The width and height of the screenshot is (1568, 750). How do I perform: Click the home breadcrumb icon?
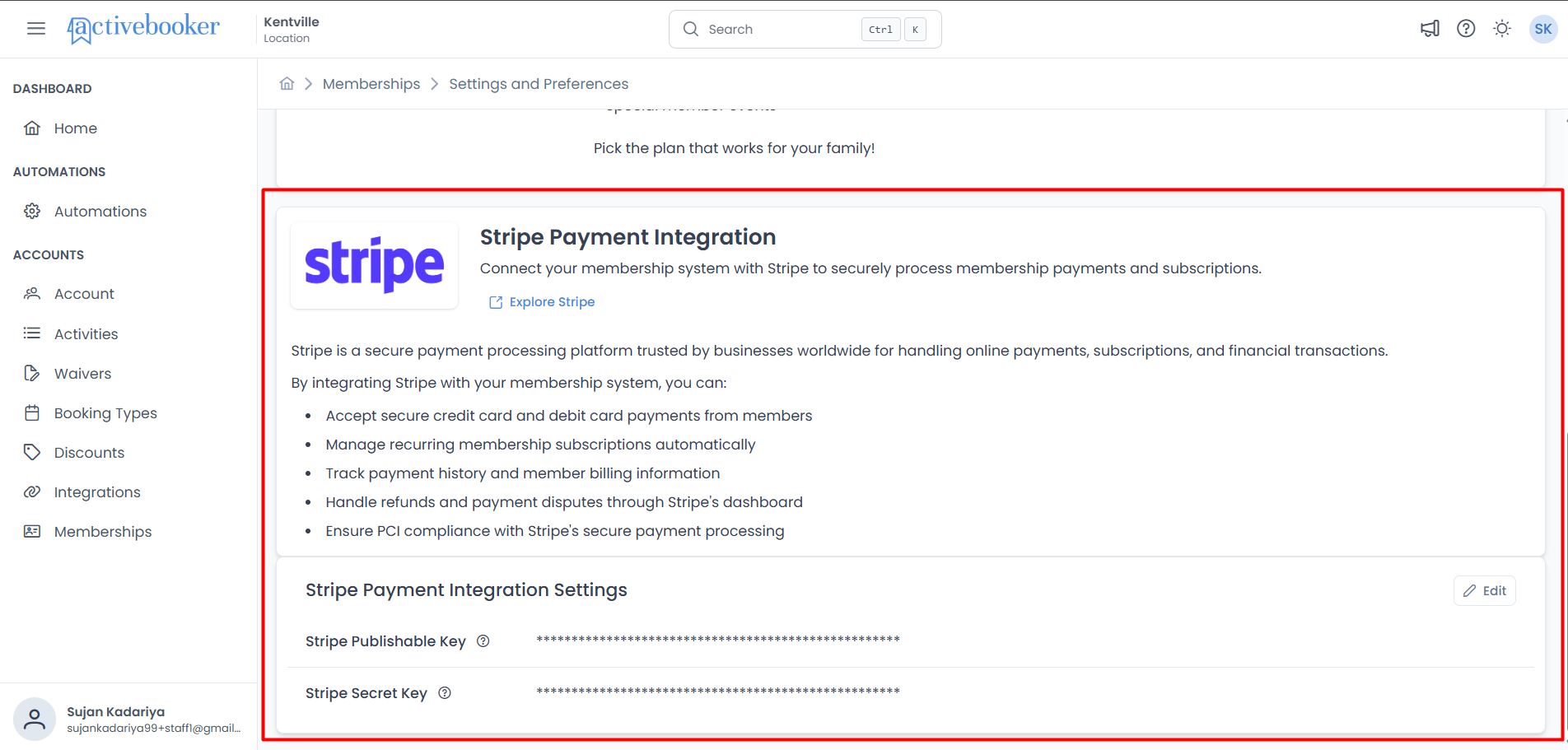[287, 83]
